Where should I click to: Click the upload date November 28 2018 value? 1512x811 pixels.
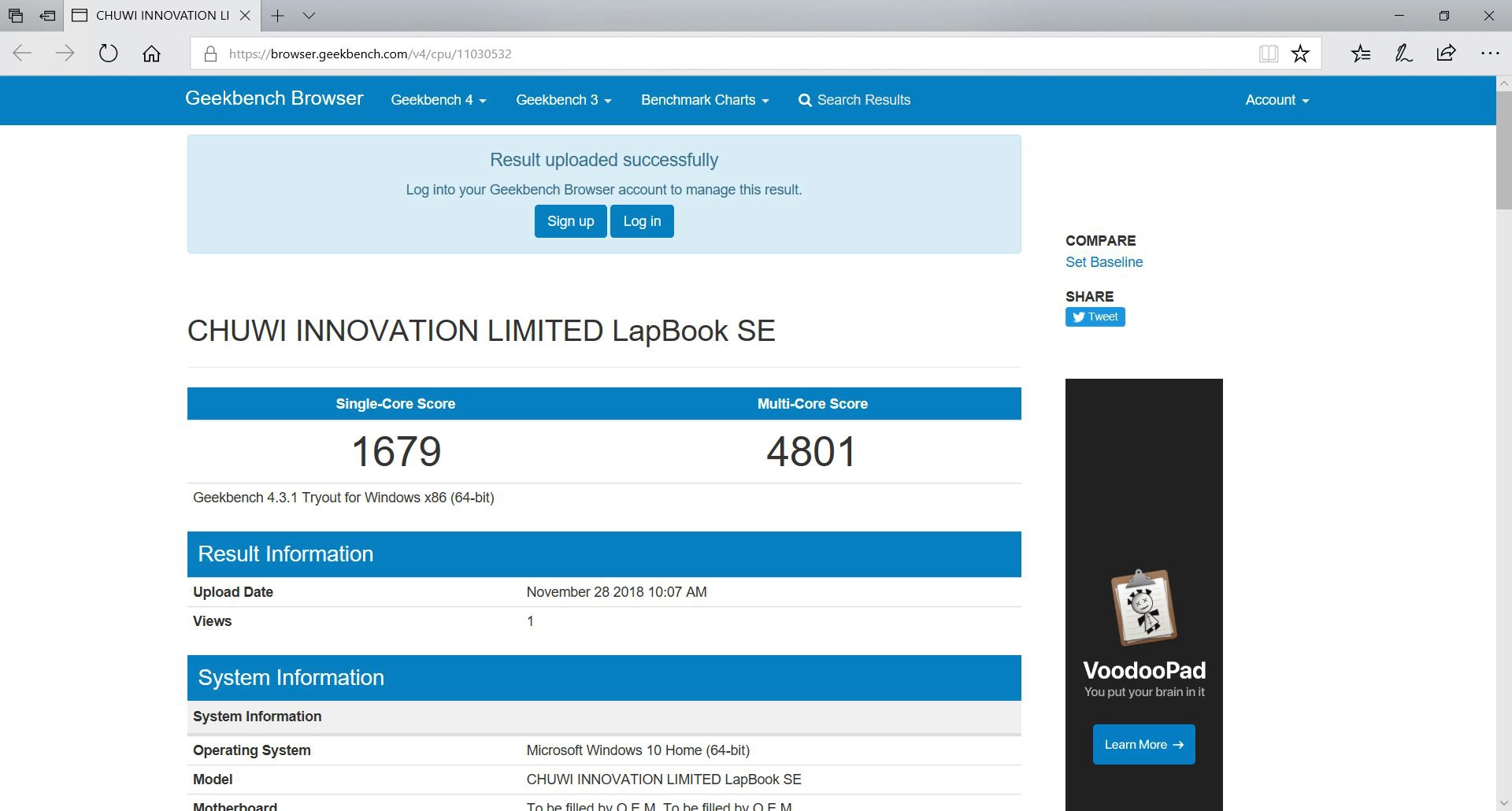[x=617, y=592]
